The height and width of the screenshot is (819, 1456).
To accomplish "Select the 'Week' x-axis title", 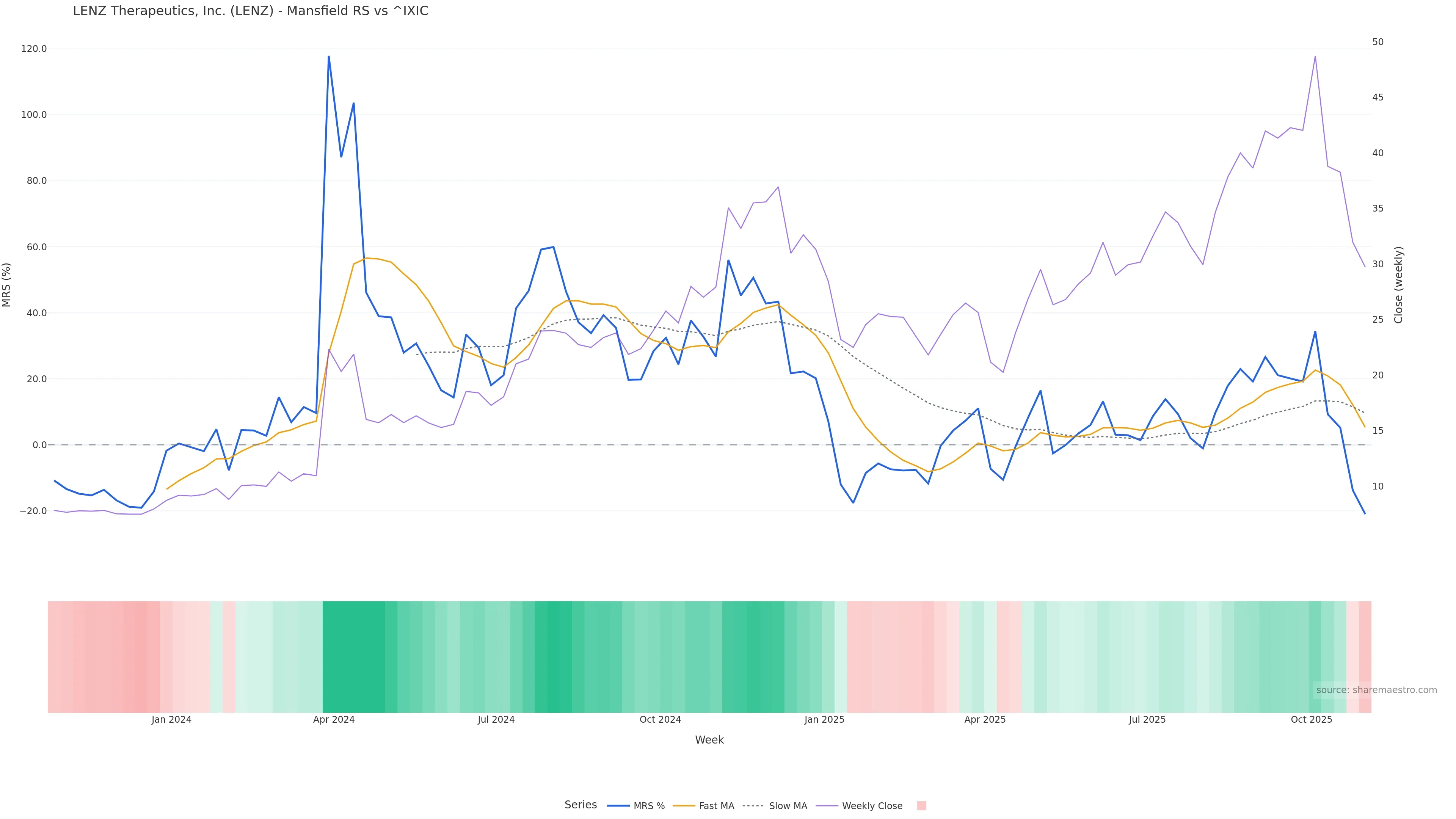I will point(709,740).
